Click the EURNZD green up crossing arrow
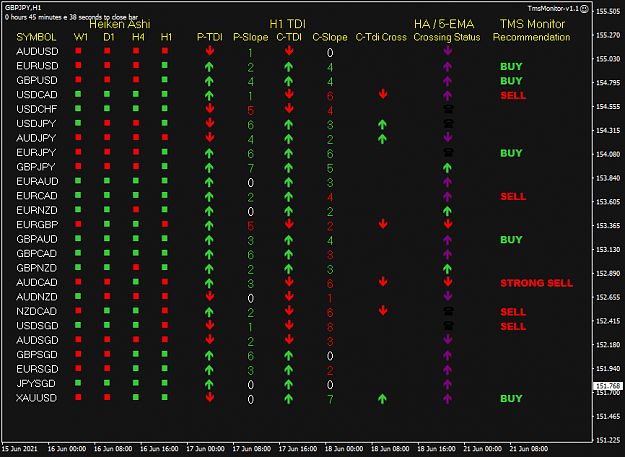625x457 pixels. 448,211
